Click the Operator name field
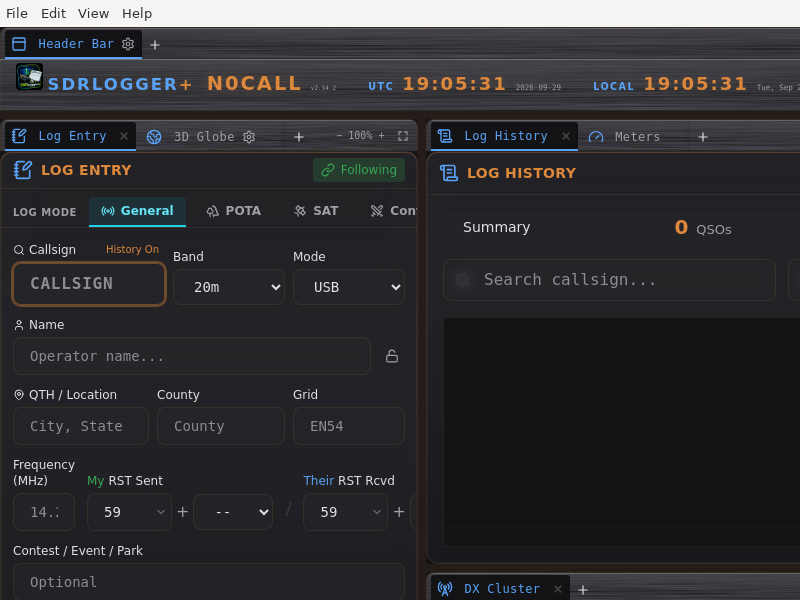 tap(192, 356)
